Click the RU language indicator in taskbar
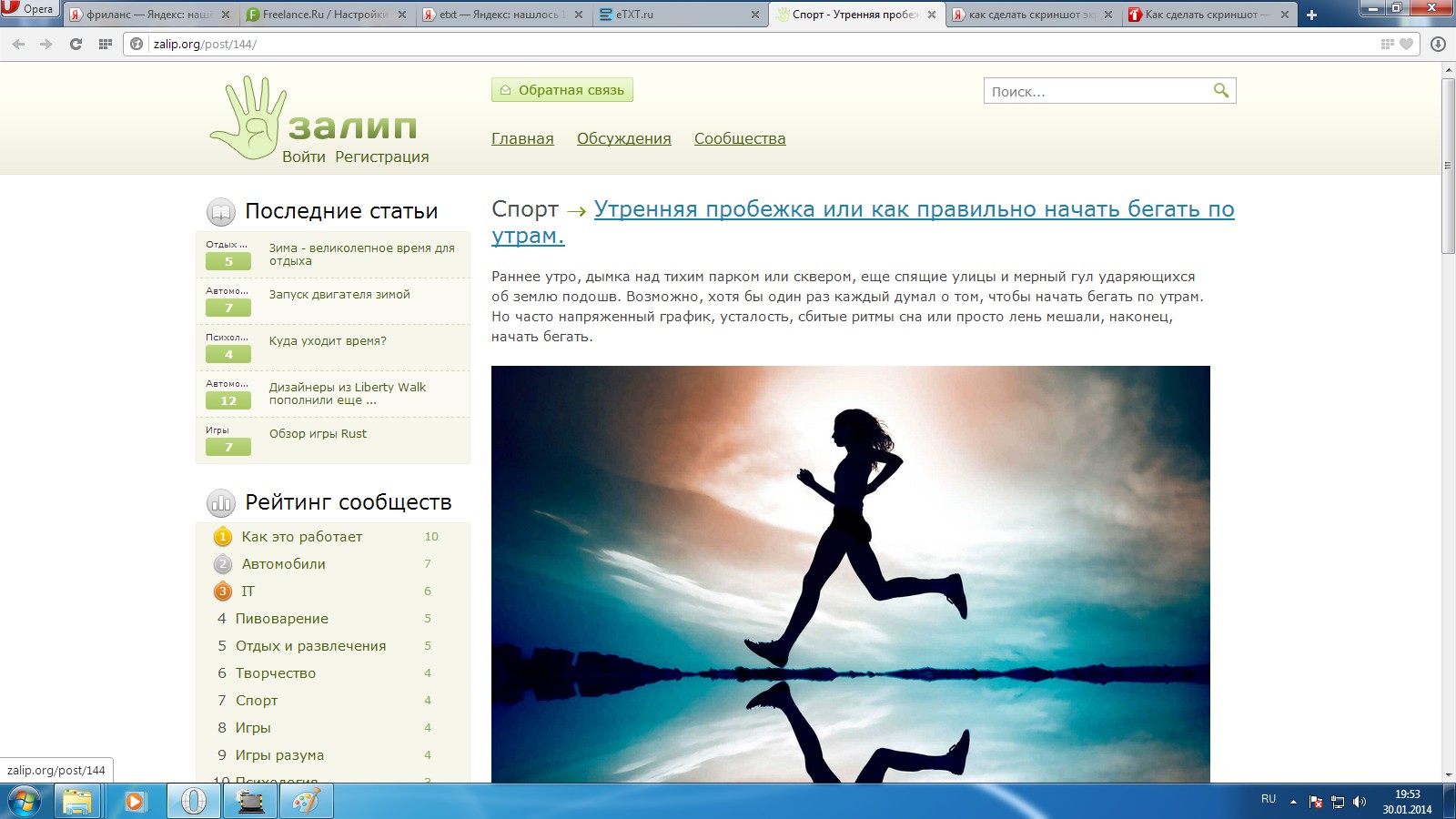This screenshot has width=1456, height=819. click(x=1269, y=799)
